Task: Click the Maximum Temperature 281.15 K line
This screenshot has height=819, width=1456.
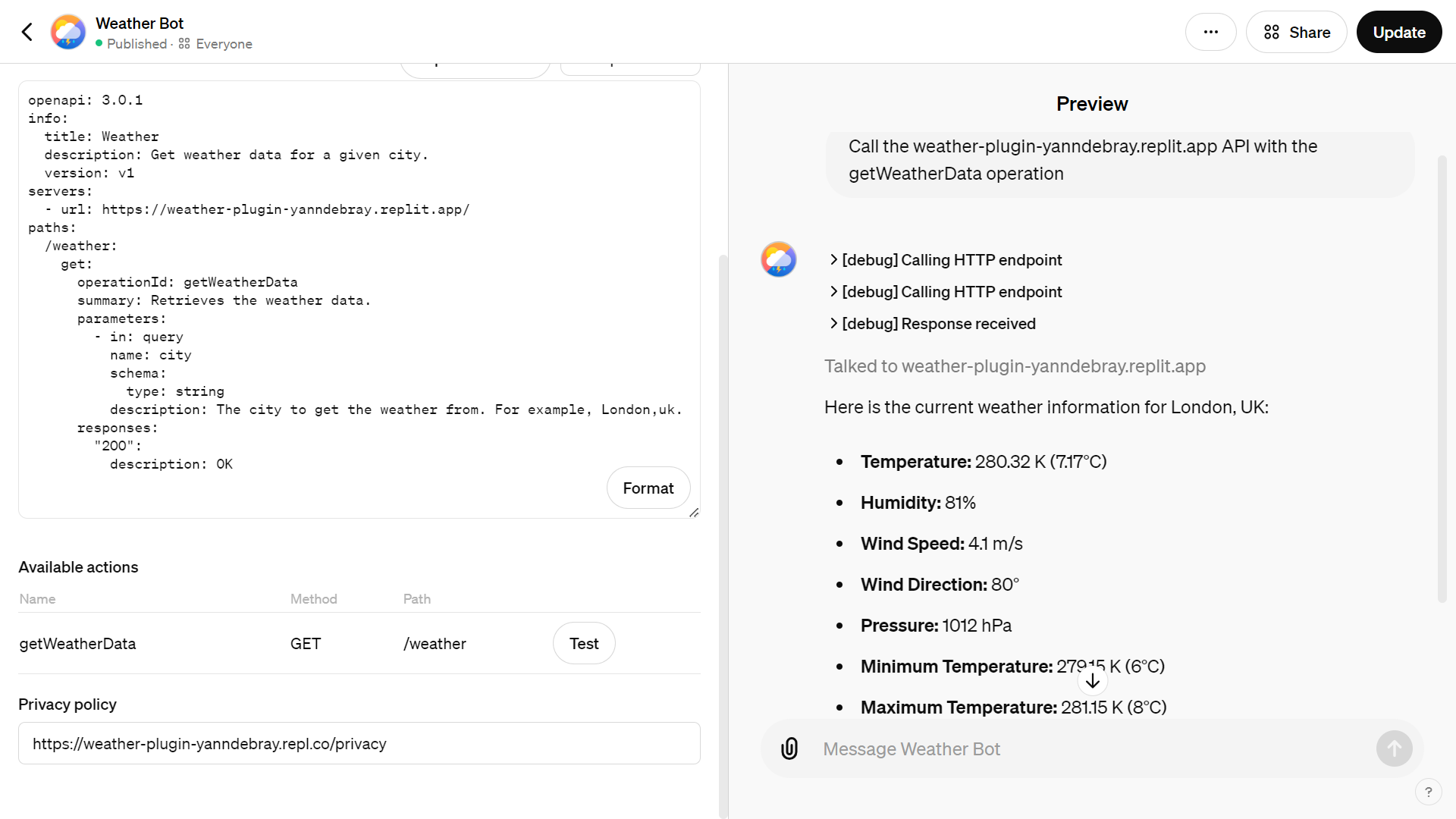Action: 1013,707
